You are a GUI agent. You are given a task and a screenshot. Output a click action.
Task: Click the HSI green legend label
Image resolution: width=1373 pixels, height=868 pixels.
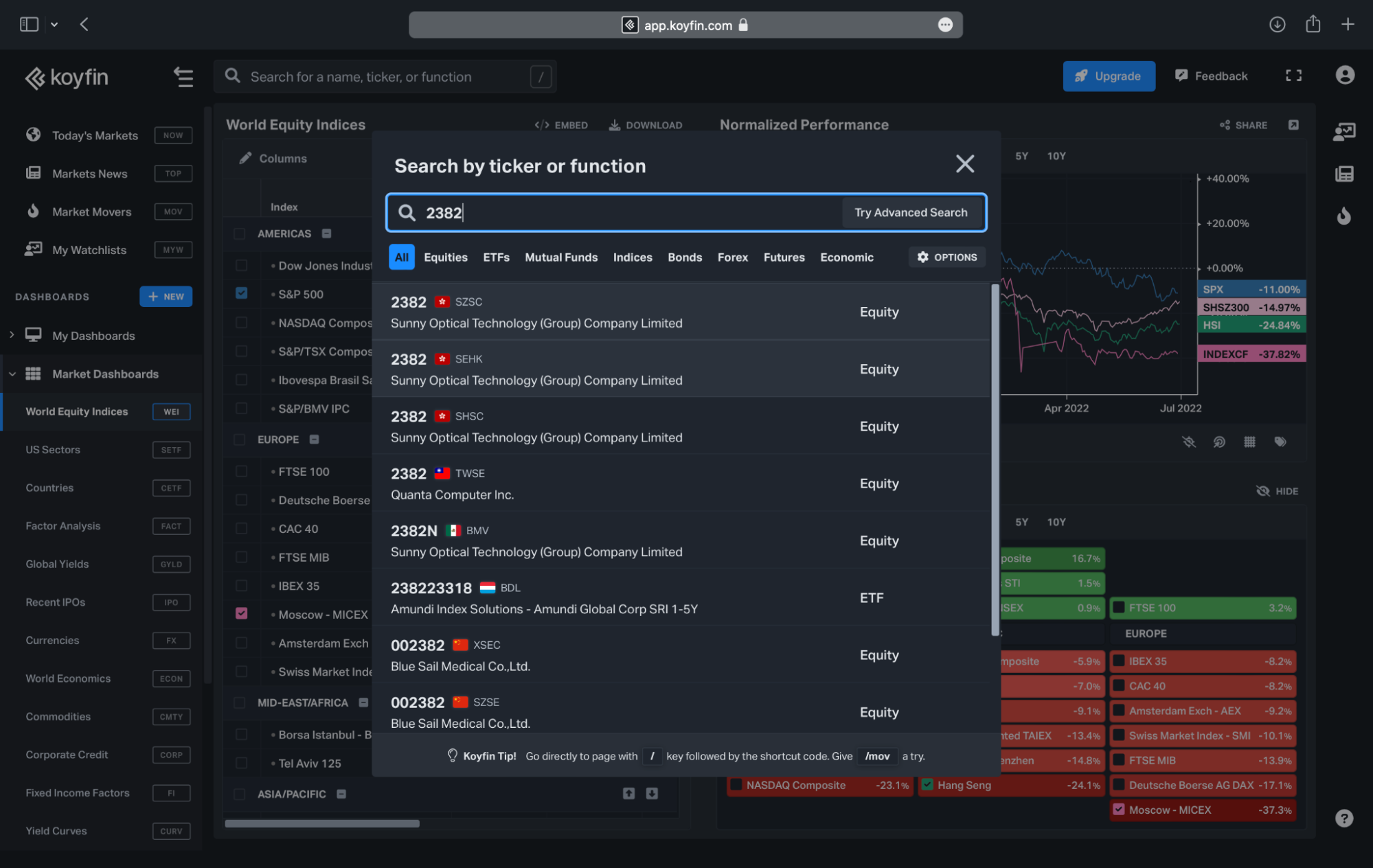(1251, 325)
